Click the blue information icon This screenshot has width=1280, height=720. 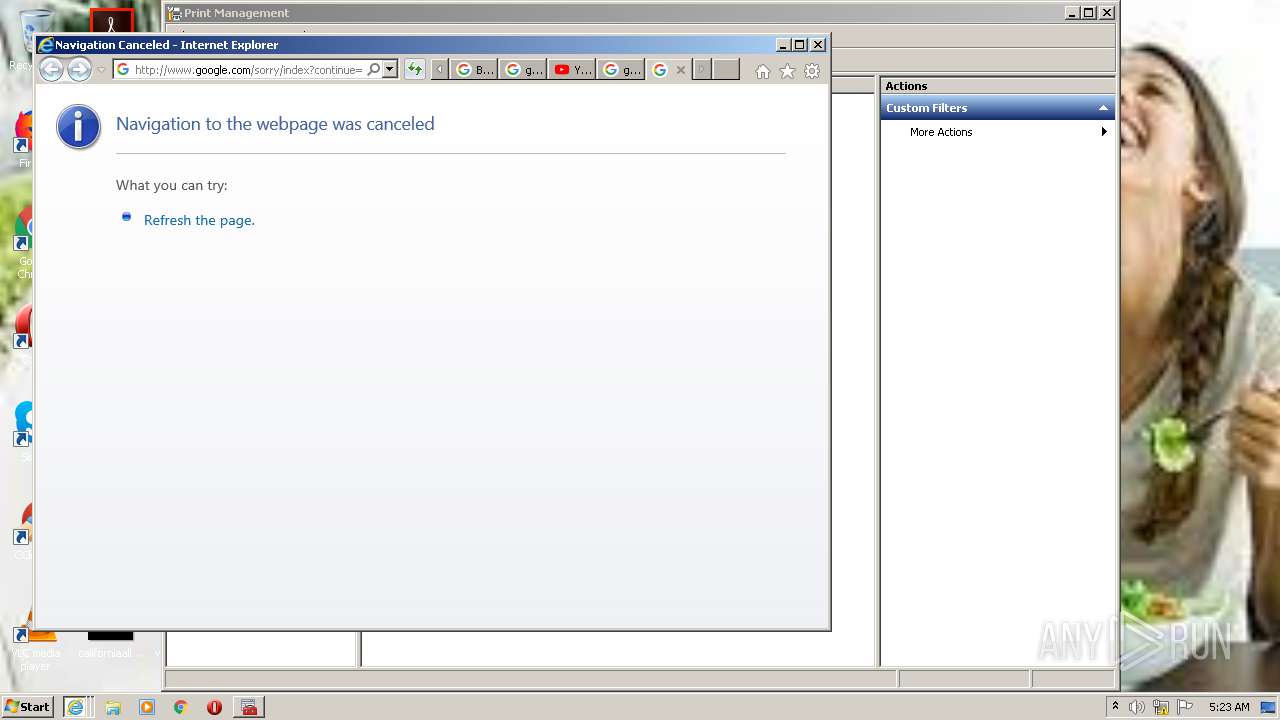tap(79, 127)
